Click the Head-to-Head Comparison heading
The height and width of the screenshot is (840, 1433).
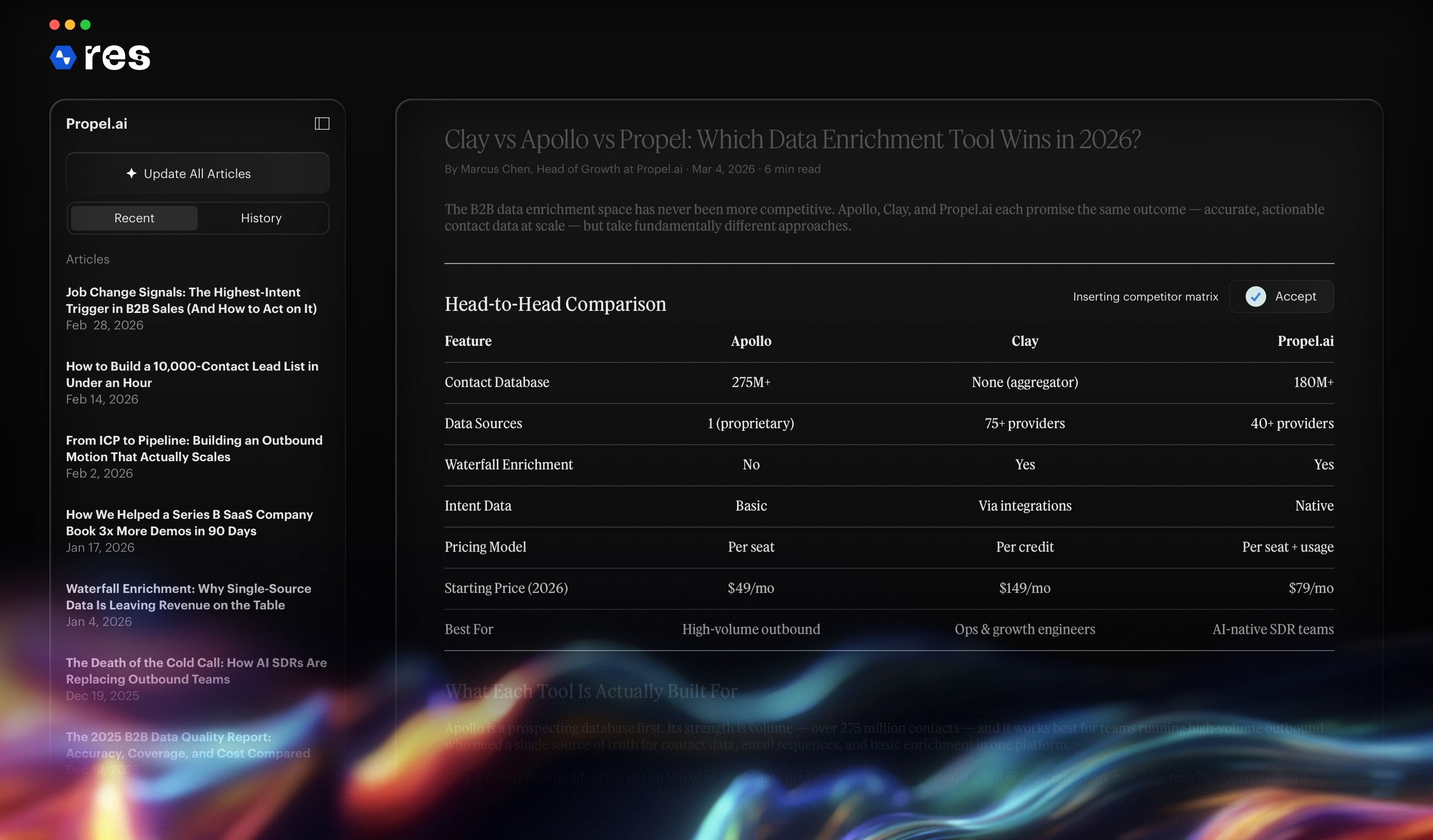[555, 304]
